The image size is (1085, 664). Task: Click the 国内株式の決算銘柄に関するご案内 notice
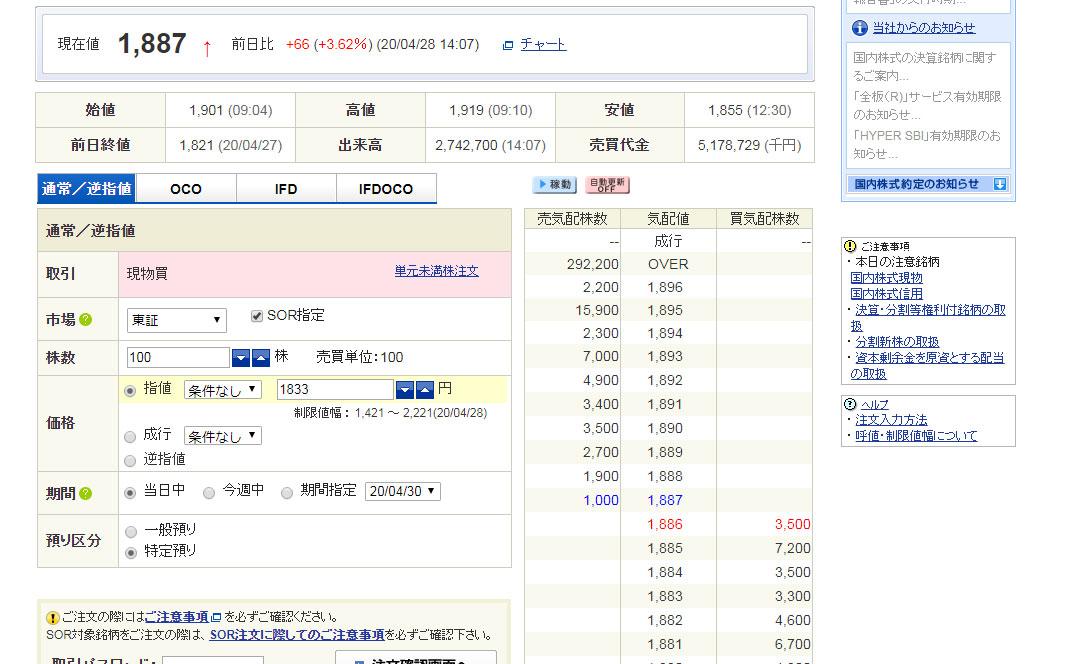point(924,66)
